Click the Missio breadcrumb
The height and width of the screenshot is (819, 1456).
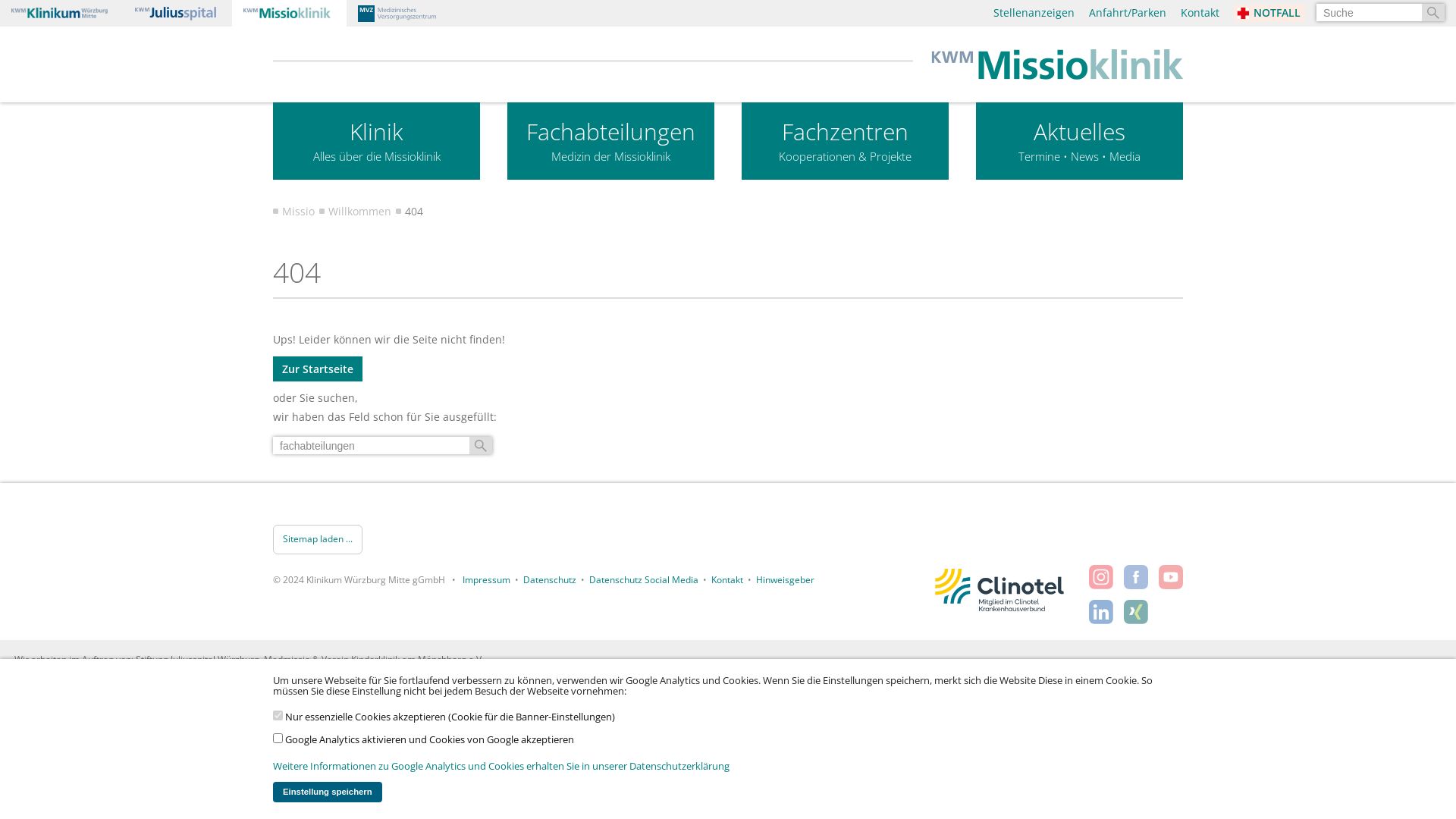(x=298, y=212)
